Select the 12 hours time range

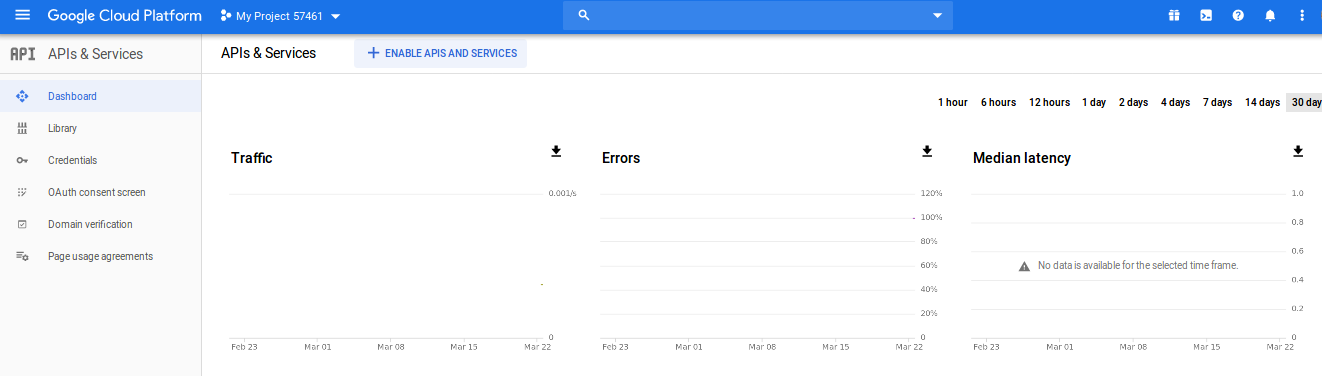point(1049,102)
